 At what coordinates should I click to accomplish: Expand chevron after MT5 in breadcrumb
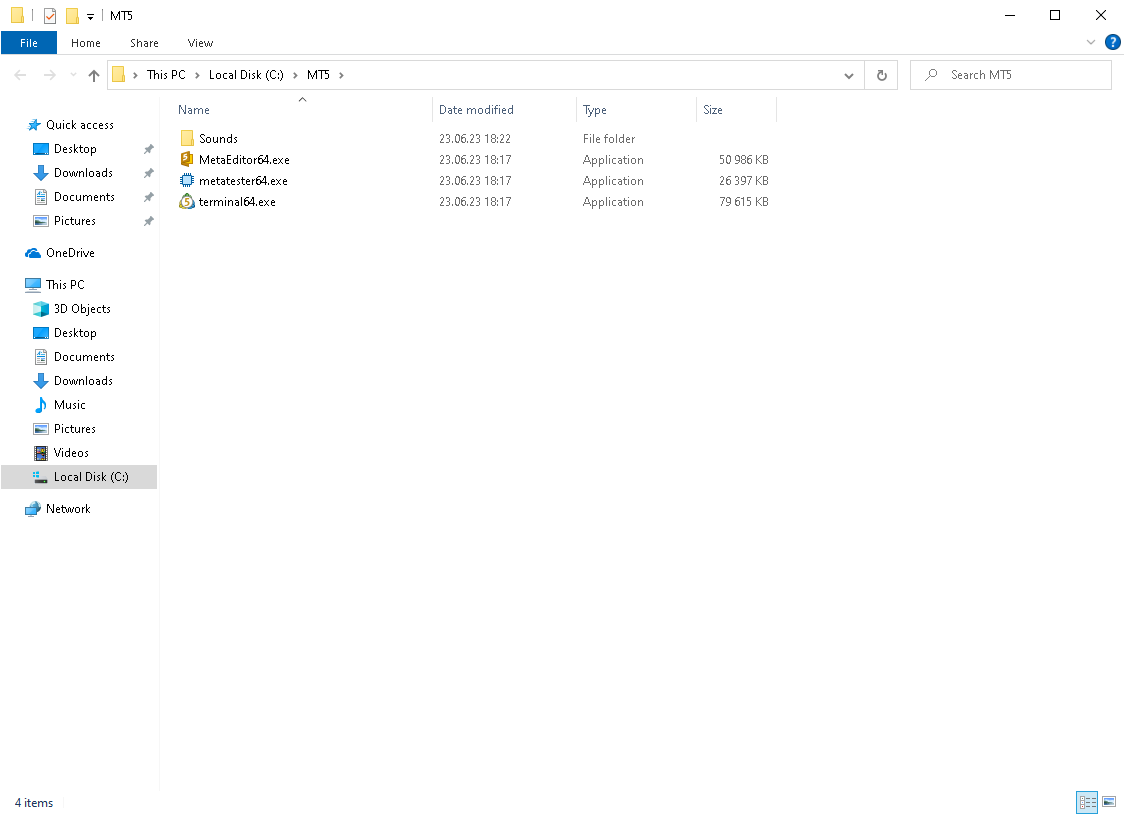[342, 75]
